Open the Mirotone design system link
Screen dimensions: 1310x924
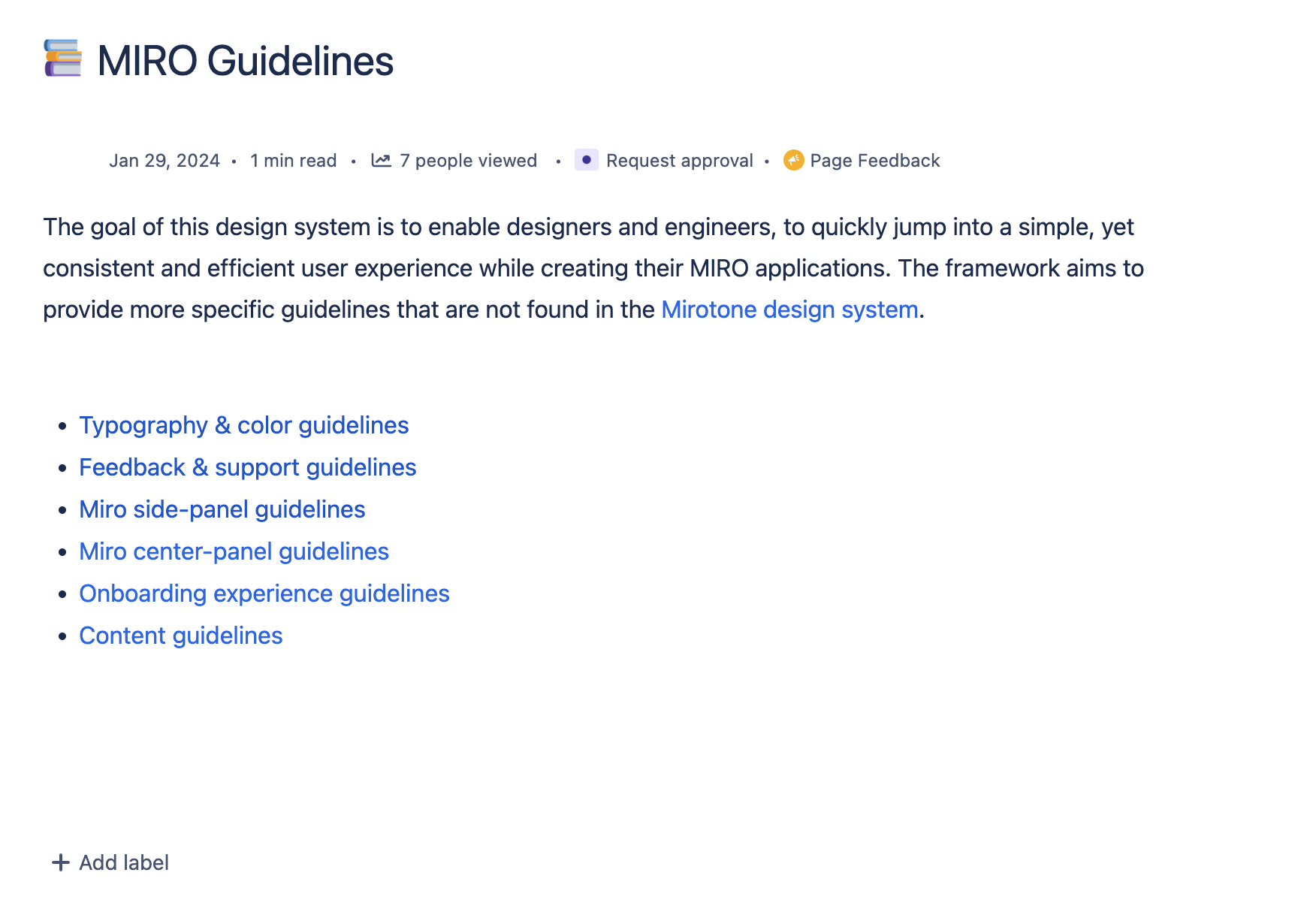789,310
